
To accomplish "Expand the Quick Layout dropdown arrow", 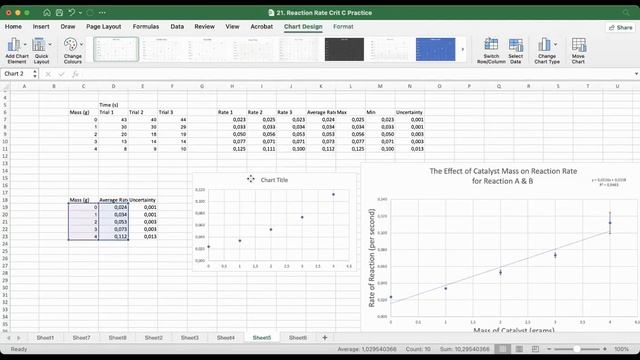I will coord(50,44).
